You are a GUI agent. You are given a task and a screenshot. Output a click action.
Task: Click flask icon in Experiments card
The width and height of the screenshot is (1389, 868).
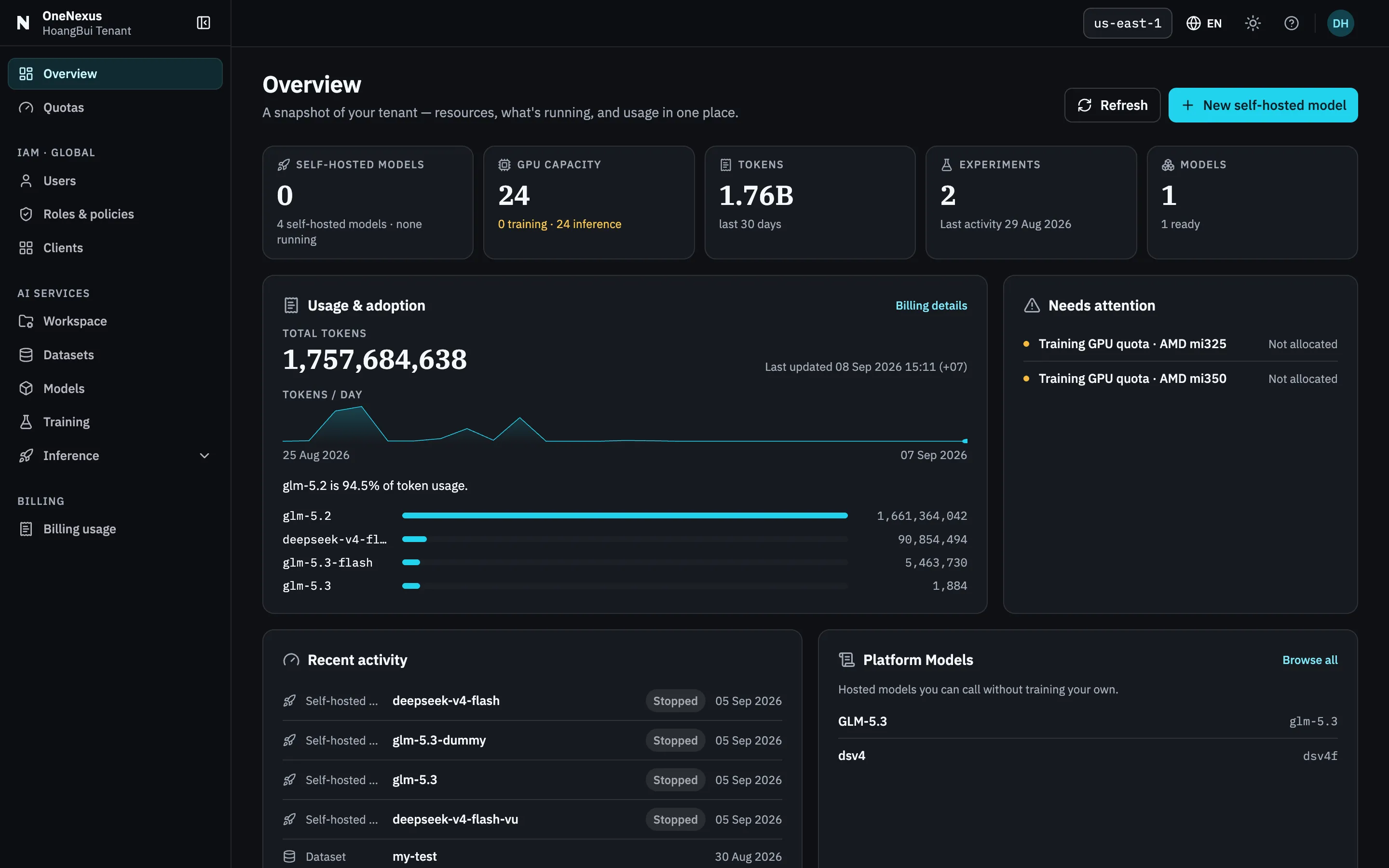pos(946,165)
